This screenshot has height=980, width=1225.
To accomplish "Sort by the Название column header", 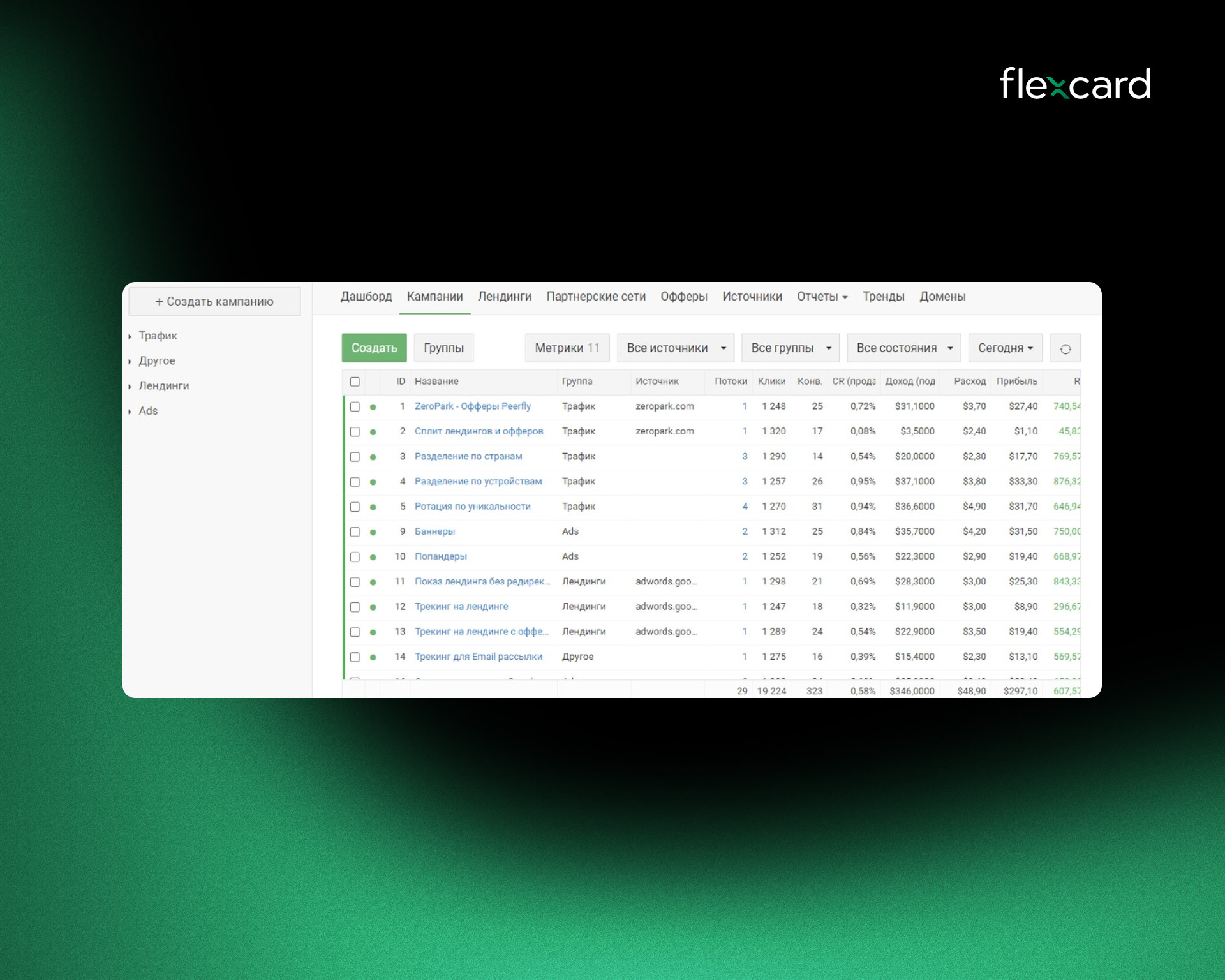I will 436,382.
